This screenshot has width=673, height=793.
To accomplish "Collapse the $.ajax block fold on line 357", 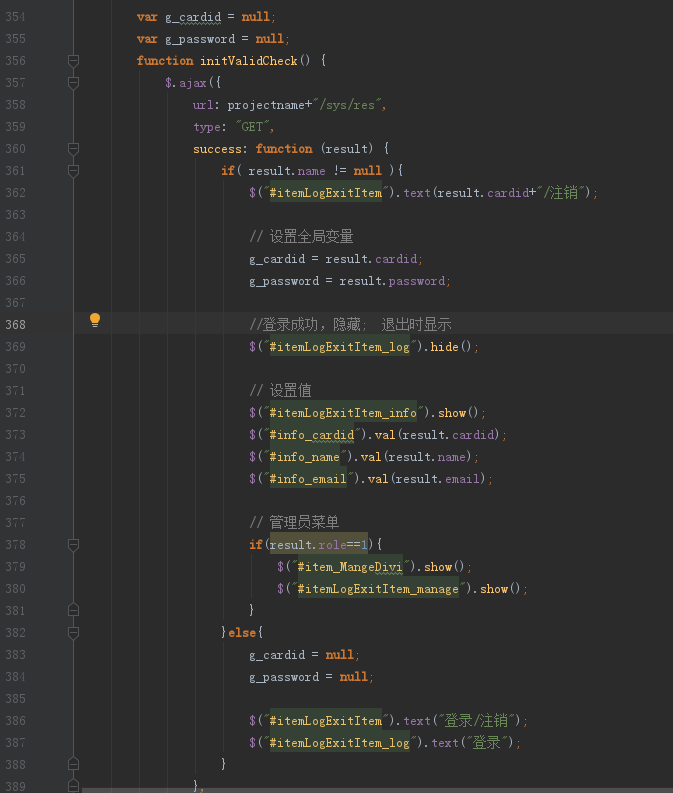I will pyautogui.click(x=73, y=82).
